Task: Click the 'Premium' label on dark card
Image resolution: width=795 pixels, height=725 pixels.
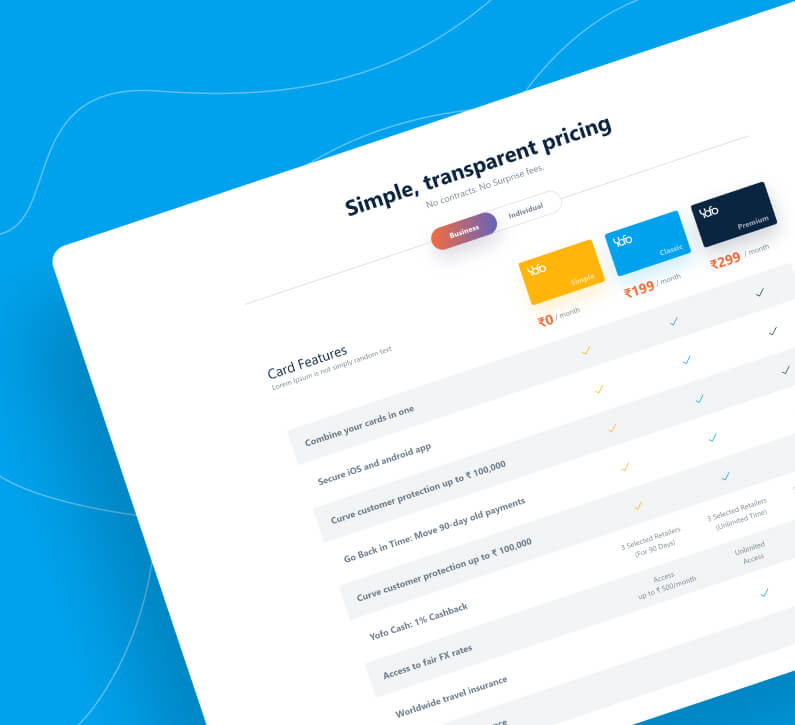Action: [x=753, y=222]
